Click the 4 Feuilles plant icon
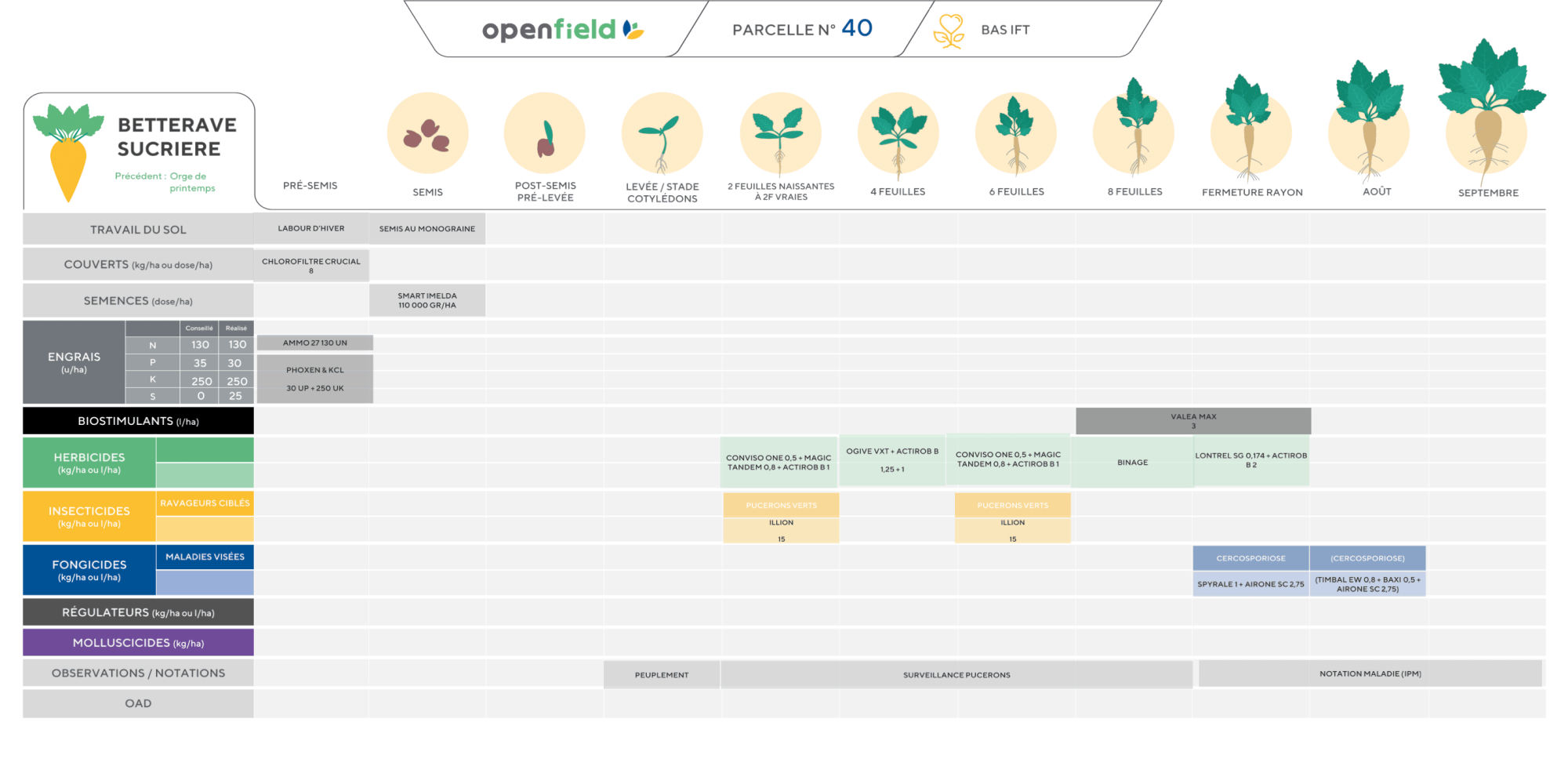The image size is (1568, 784). coord(898,135)
